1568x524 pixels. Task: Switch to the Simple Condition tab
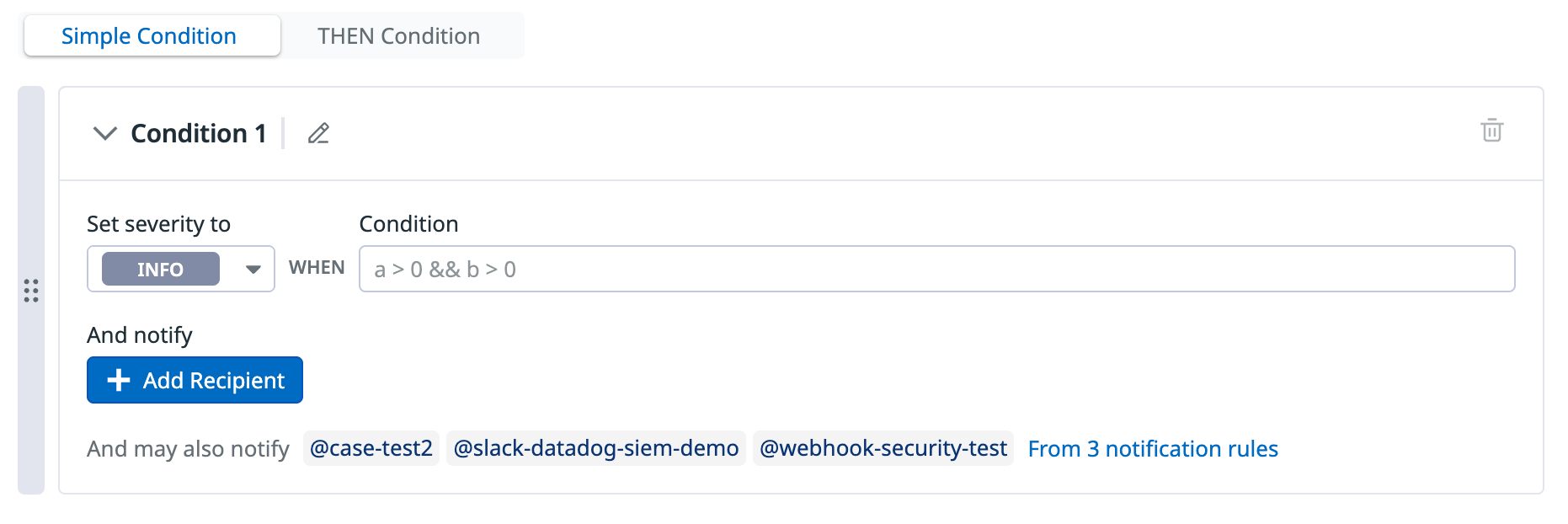[x=149, y=36]
